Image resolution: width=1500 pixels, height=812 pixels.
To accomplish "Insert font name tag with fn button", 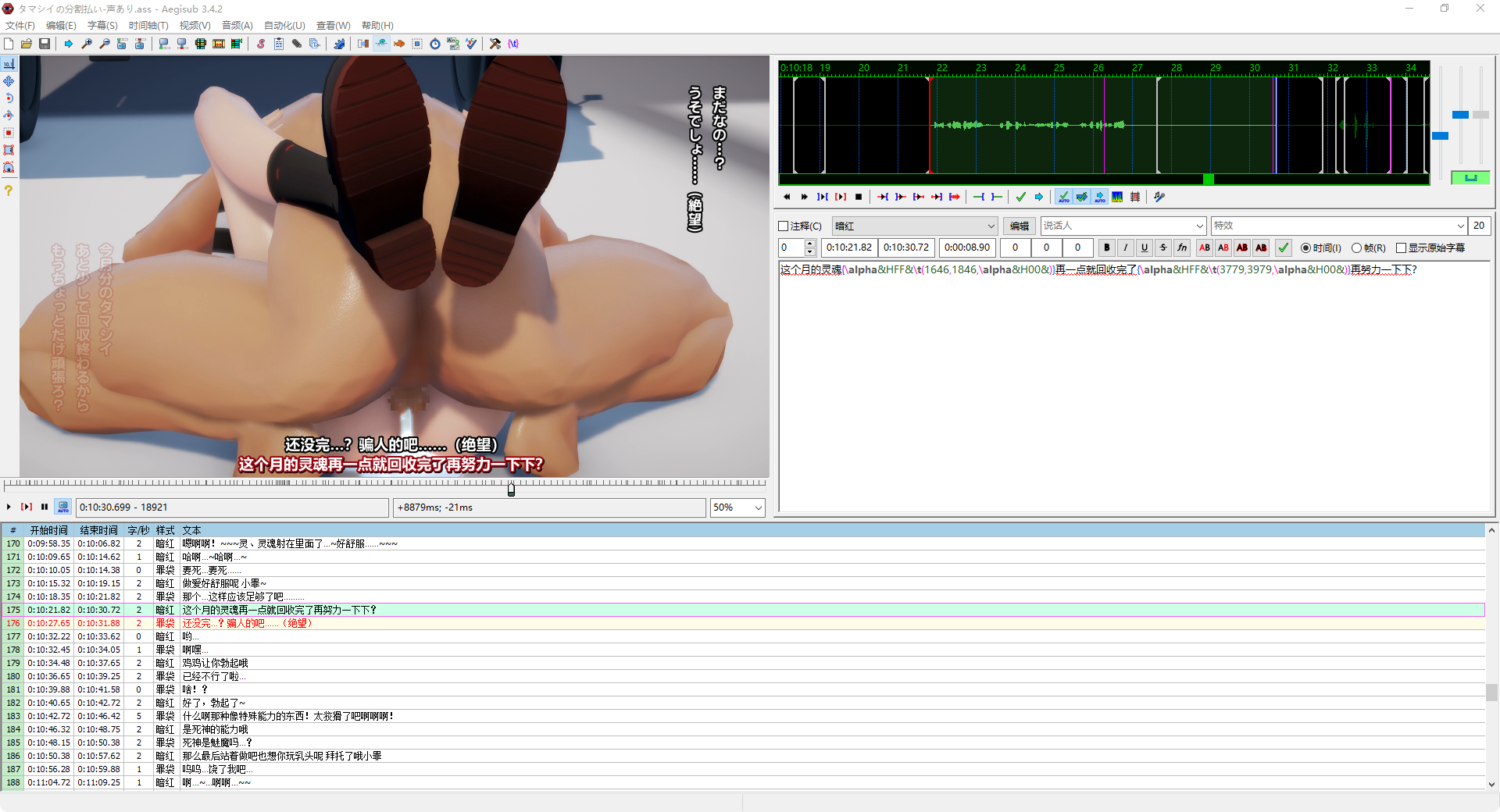I will point(1182,248).
